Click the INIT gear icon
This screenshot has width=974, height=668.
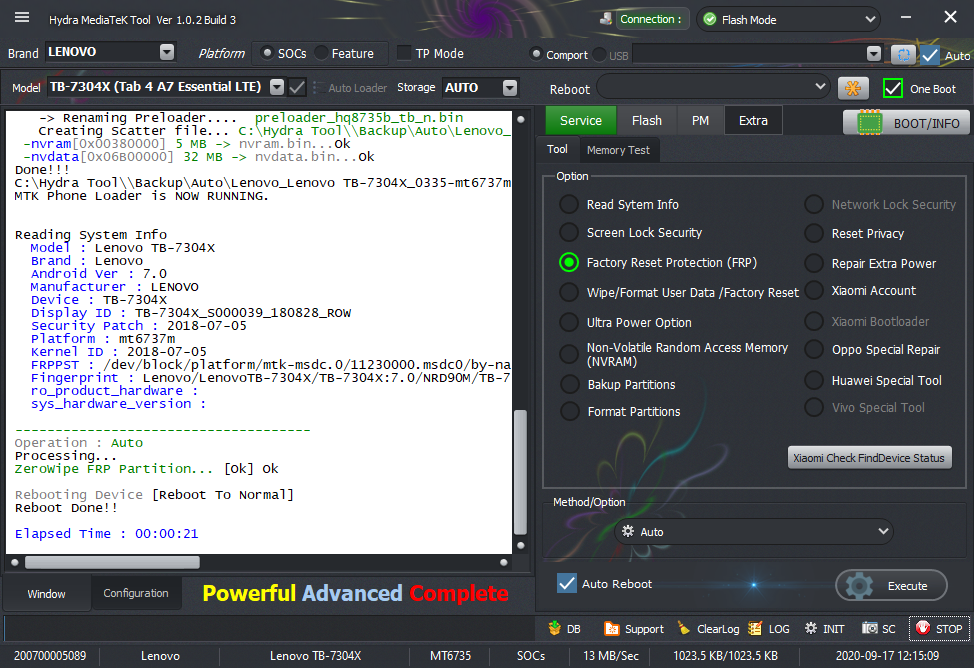point(811,628)
